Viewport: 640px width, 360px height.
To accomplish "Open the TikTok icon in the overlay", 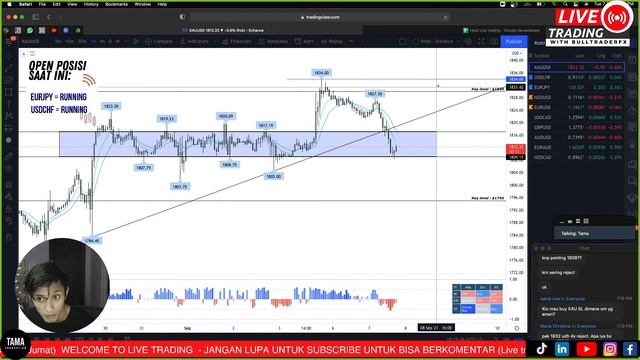I will [541, 349].
